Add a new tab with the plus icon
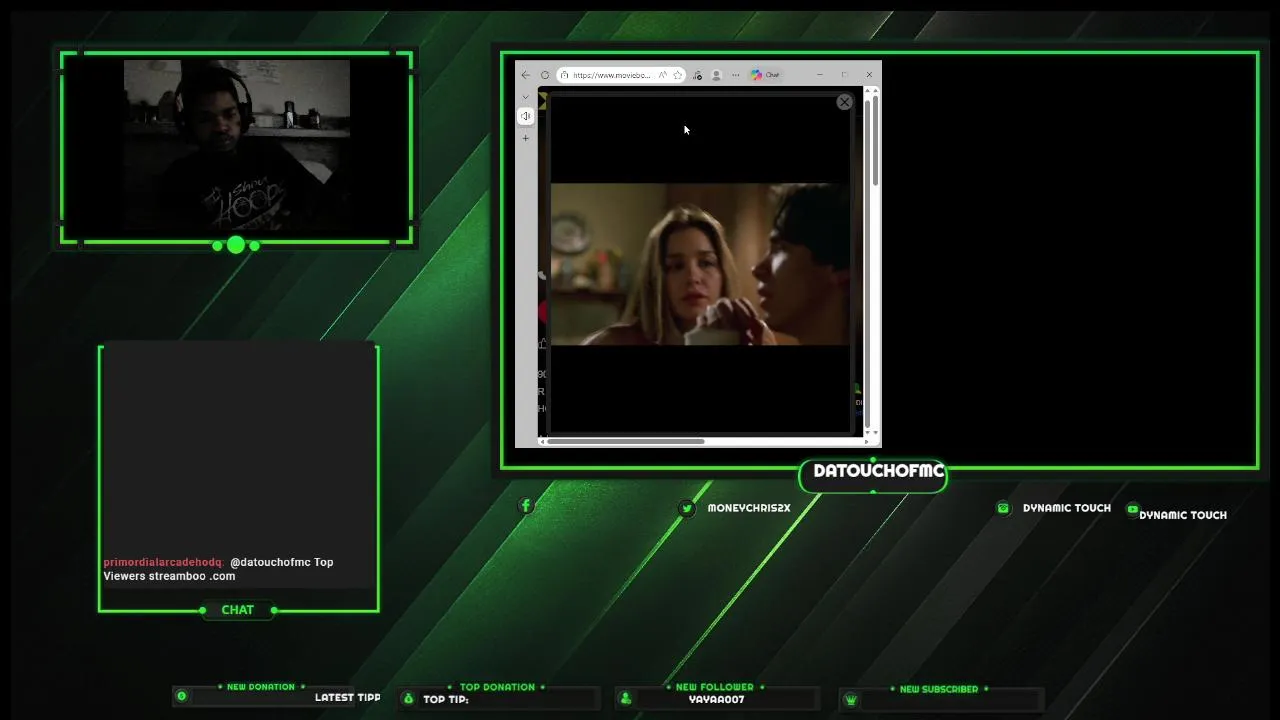The image size is (1280, 720). (x=526, y=138)
